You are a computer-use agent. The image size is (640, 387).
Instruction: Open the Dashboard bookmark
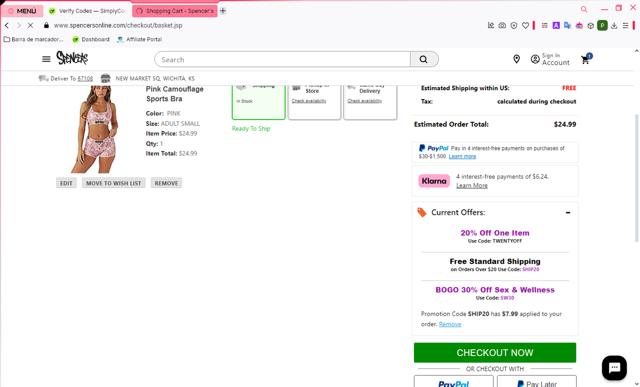pos(91,39)
